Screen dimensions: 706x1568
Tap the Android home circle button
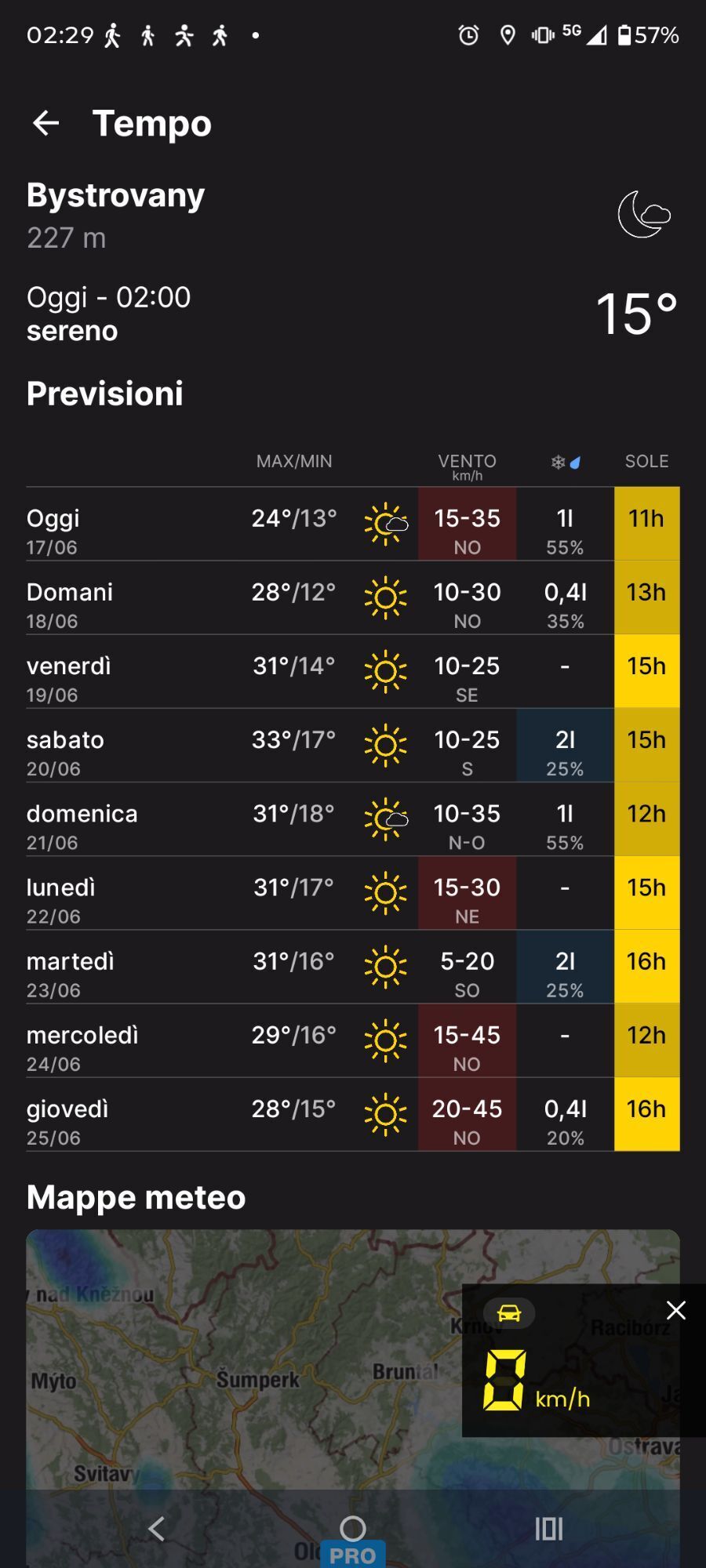coord(353,1528)
